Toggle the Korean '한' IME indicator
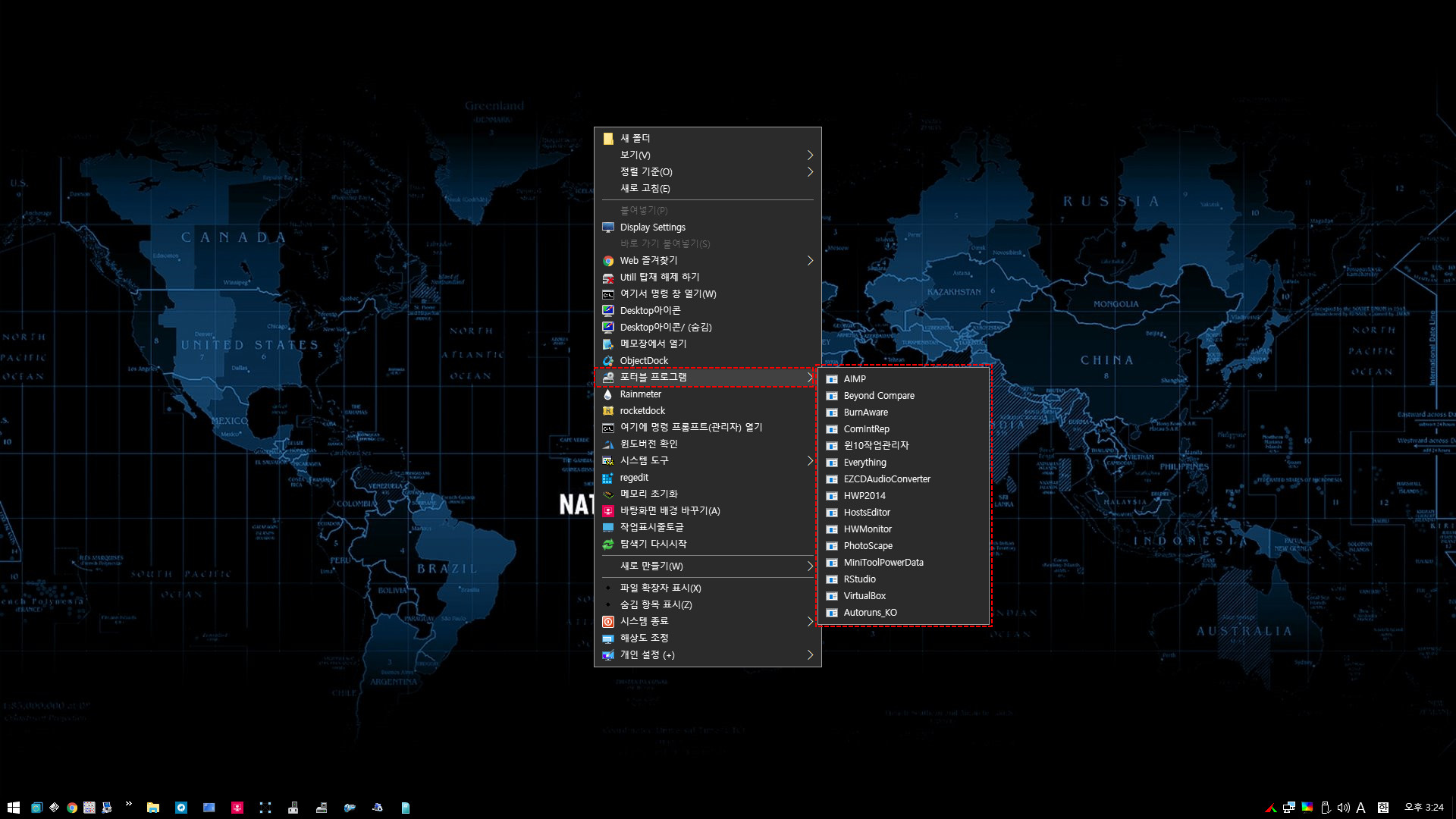This screenshot has width=1456, height=819. [x=1383, y=808]
